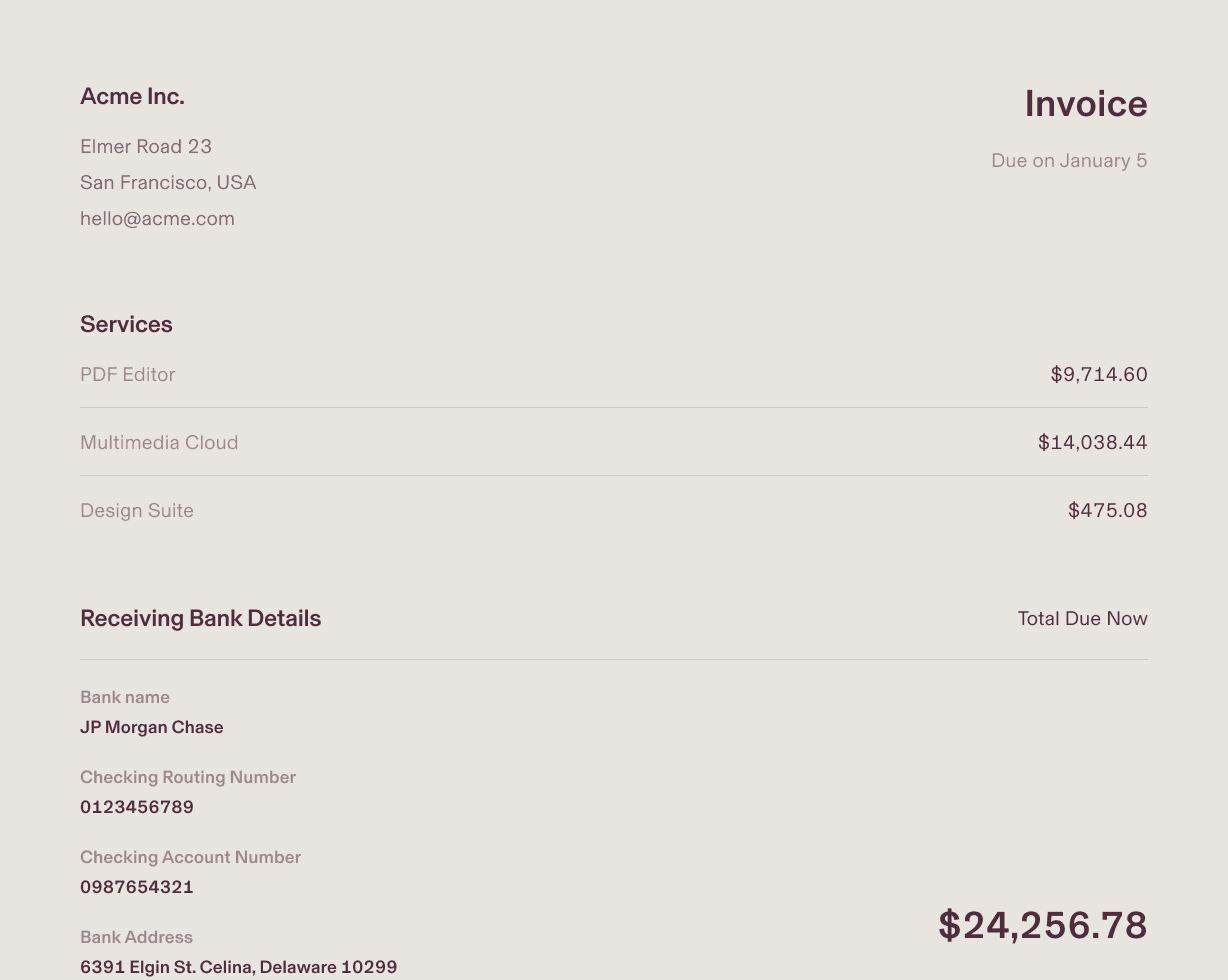Click the 6391 Elgin St. bank address
This screenshot has width=1228, height=980.
click(238, 967)
